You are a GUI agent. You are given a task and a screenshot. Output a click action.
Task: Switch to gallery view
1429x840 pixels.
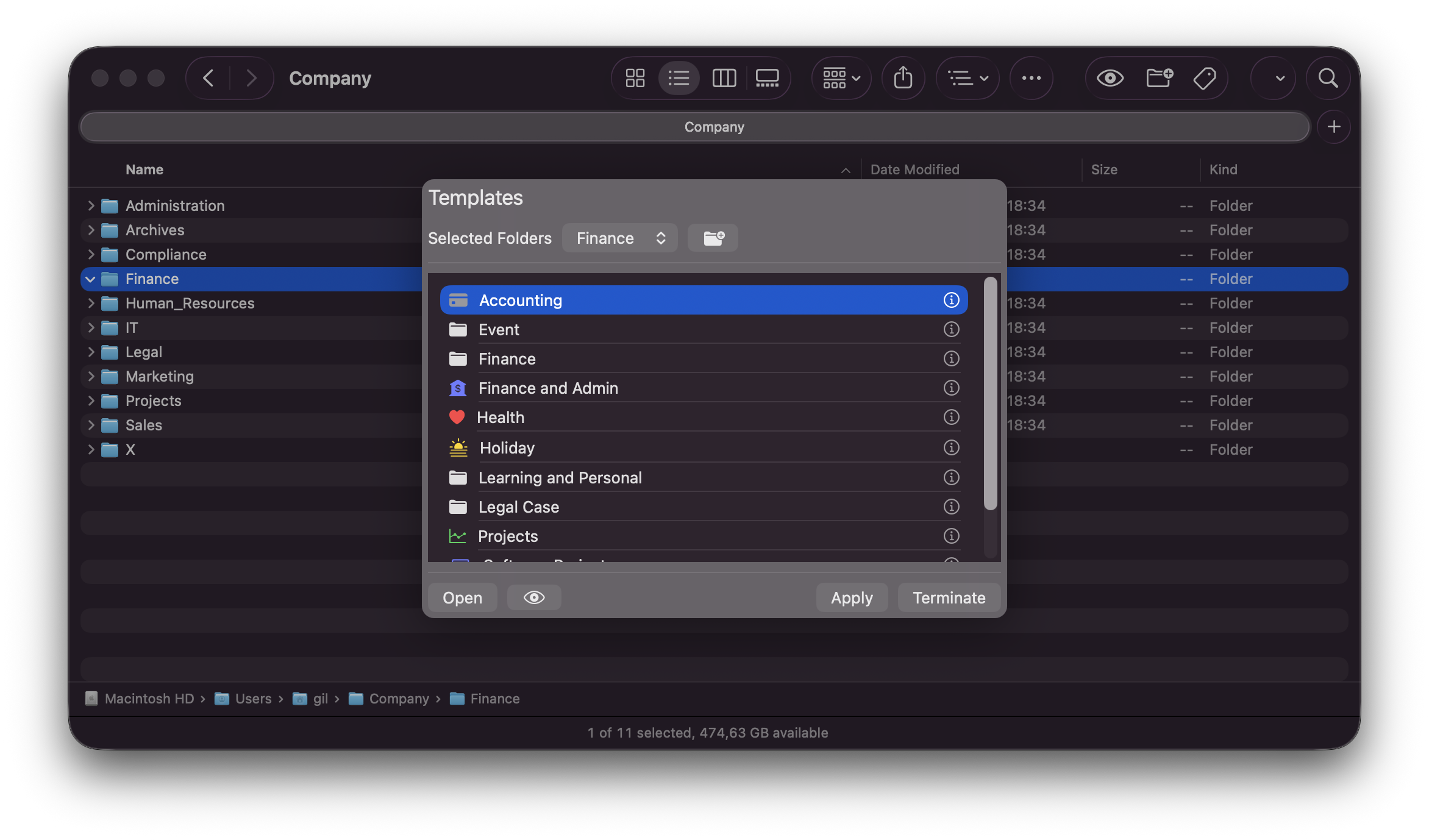pyautogui.click(x=767, y=78)
